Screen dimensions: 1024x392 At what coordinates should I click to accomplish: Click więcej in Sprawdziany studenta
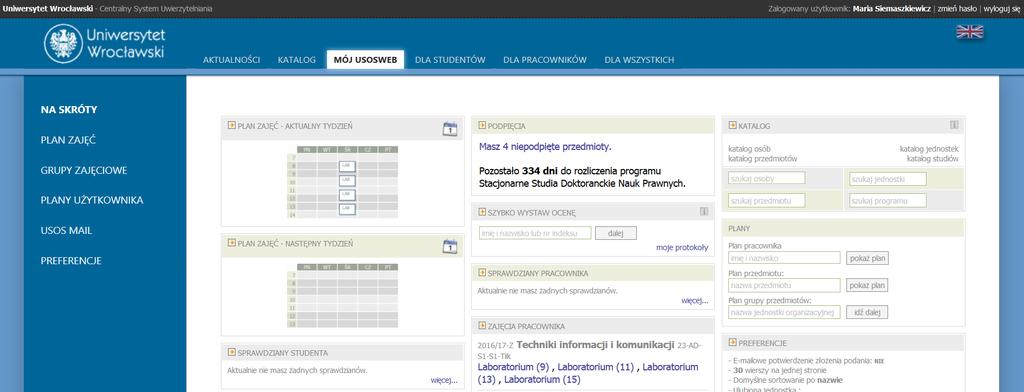point(444,380)
